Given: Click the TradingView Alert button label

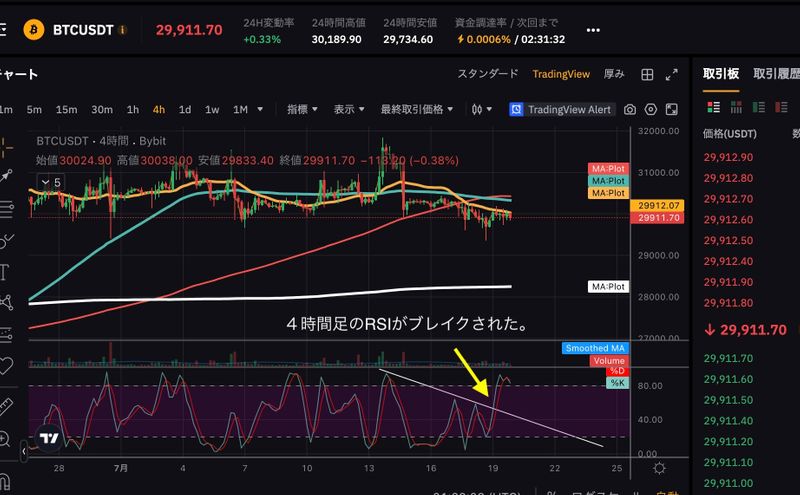Looking at the screenshot, I should coord(569,109).
